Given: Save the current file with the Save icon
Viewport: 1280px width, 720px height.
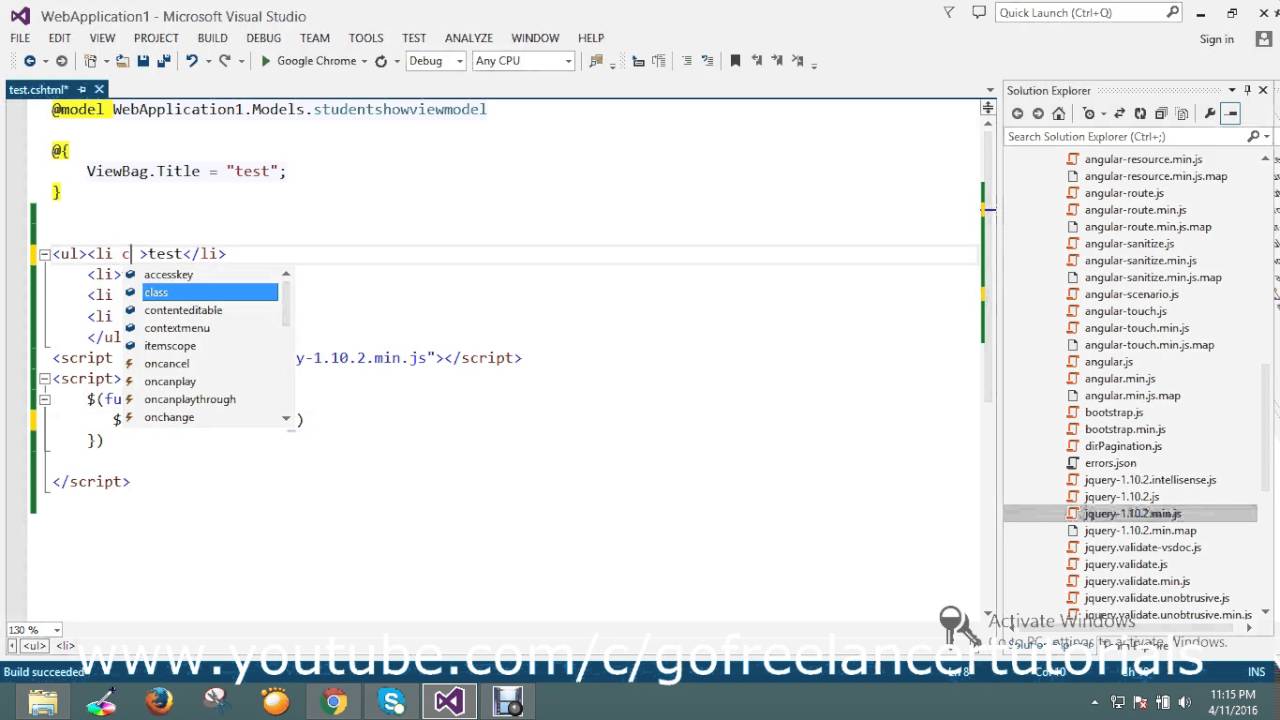Looking at the screenshot, I should click(143, 61).
